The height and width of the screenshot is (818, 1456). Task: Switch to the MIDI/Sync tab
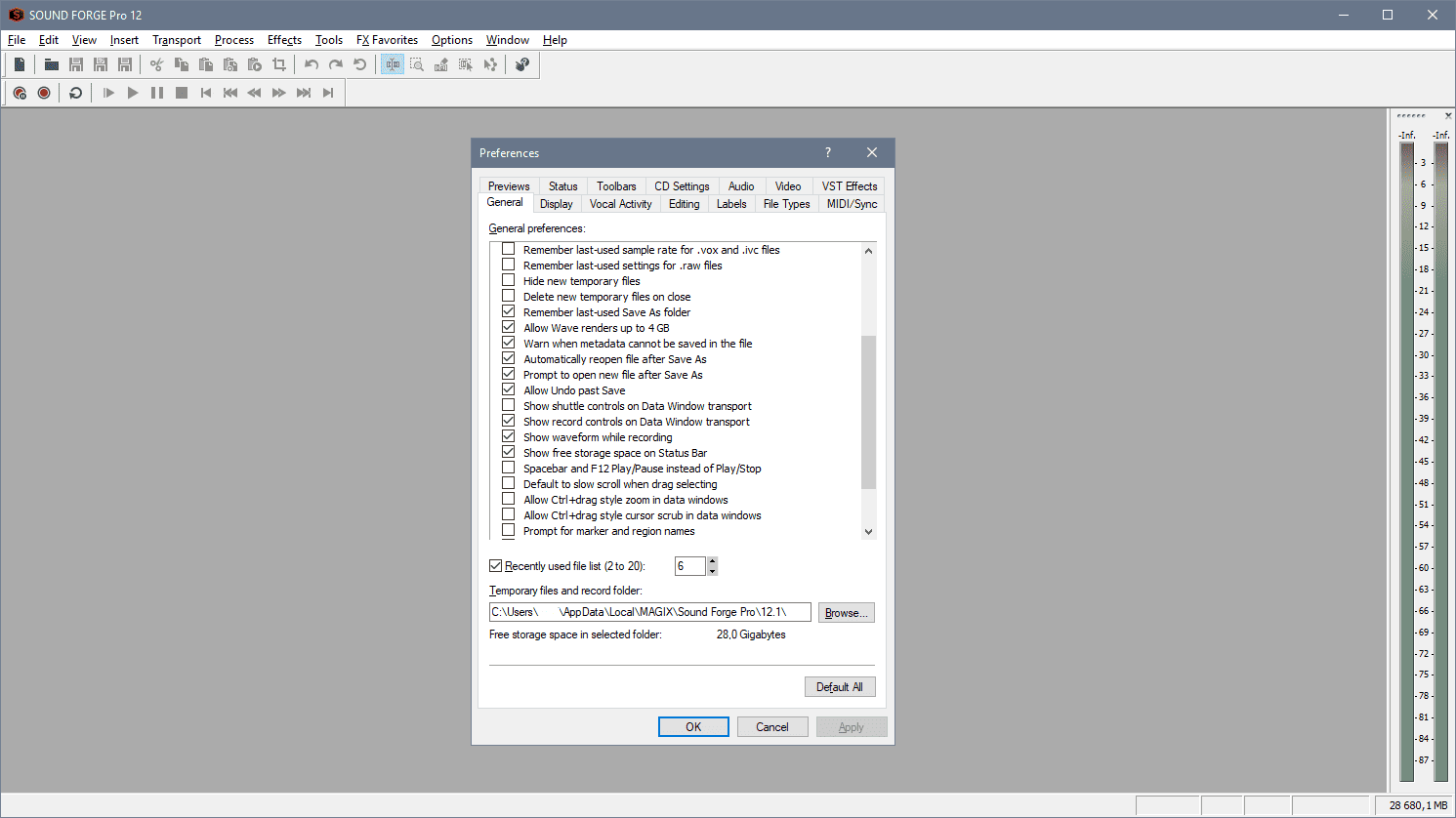click(852, 204)
